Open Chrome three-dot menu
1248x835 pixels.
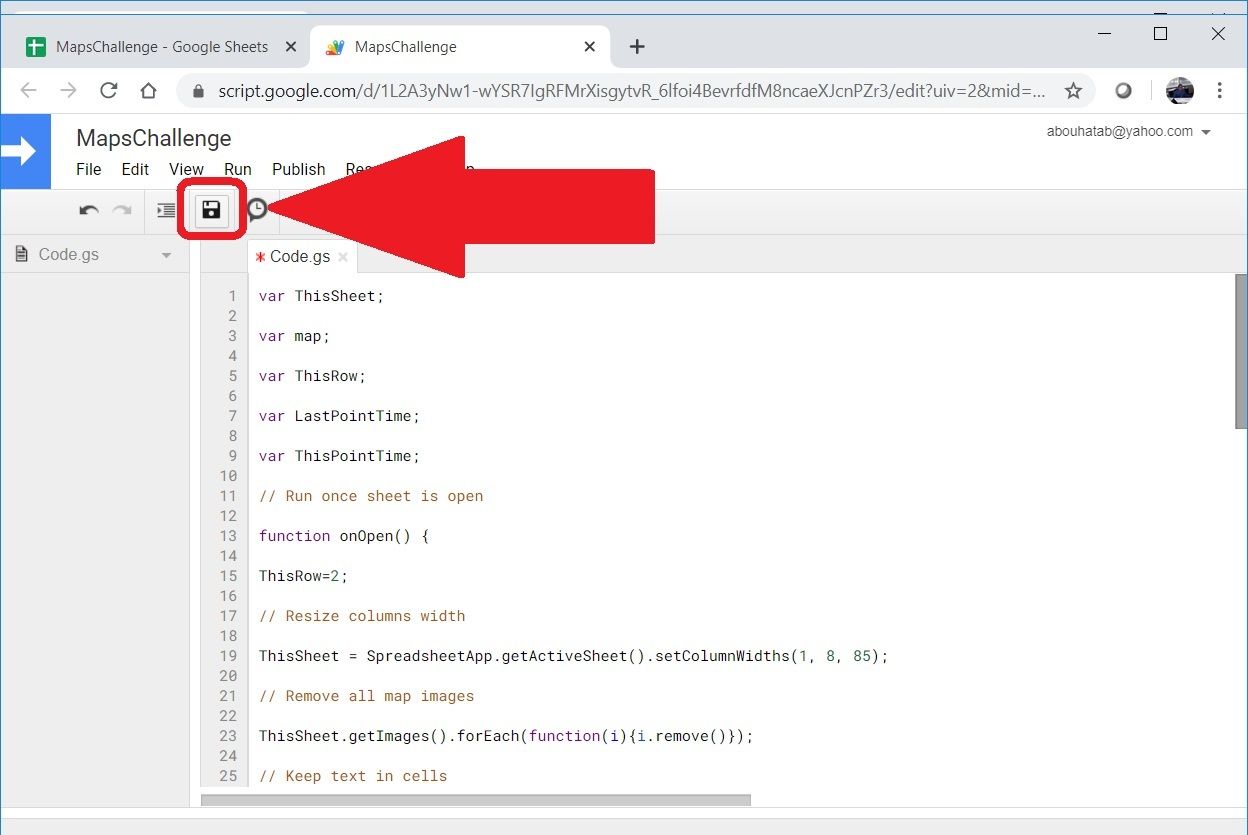1219,91
